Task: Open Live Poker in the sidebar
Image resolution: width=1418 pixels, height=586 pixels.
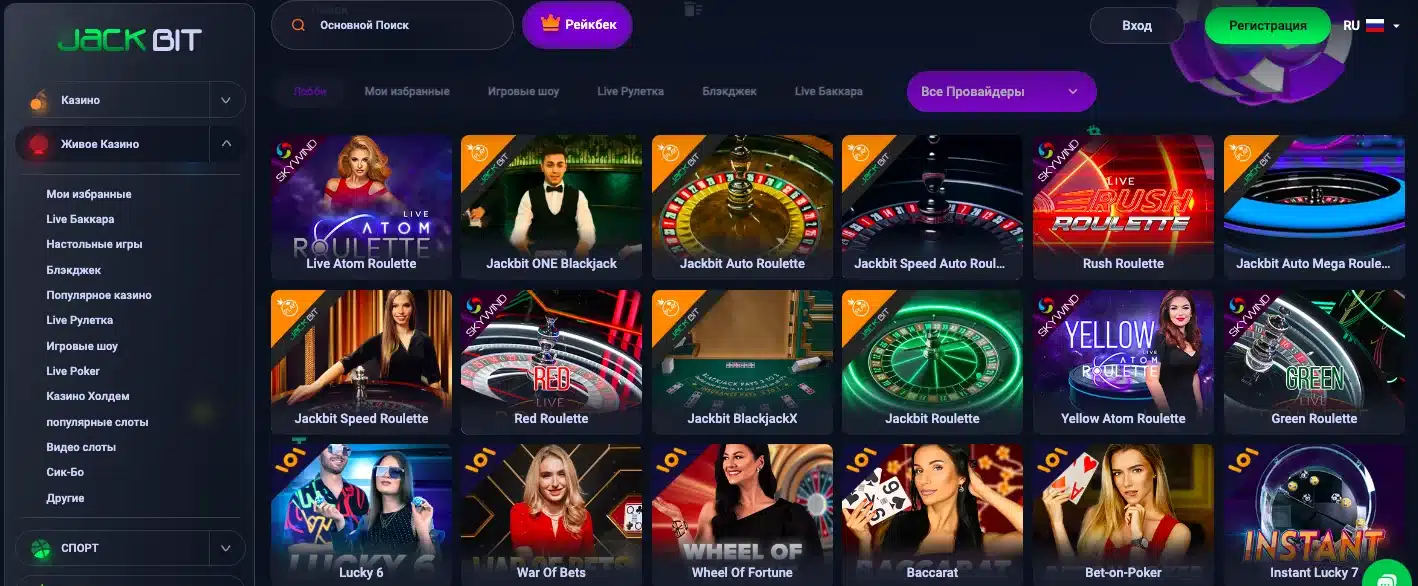Action: click(x=73, y=371)
